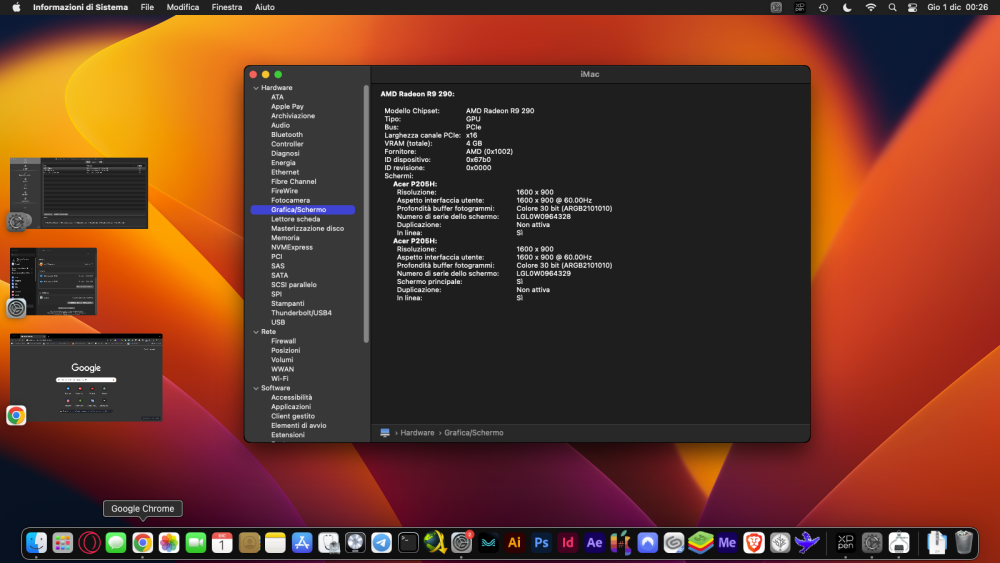Open Terminal from the dock
The height and width of the screenshot is (563, 1000).
(408, 543)
